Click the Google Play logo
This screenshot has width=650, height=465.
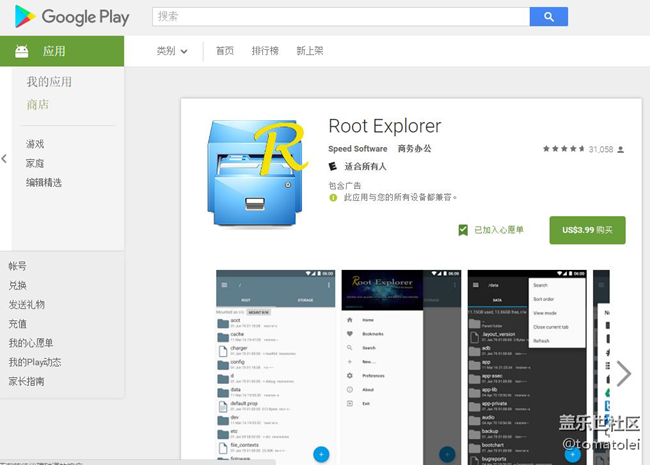click(72, 17)
